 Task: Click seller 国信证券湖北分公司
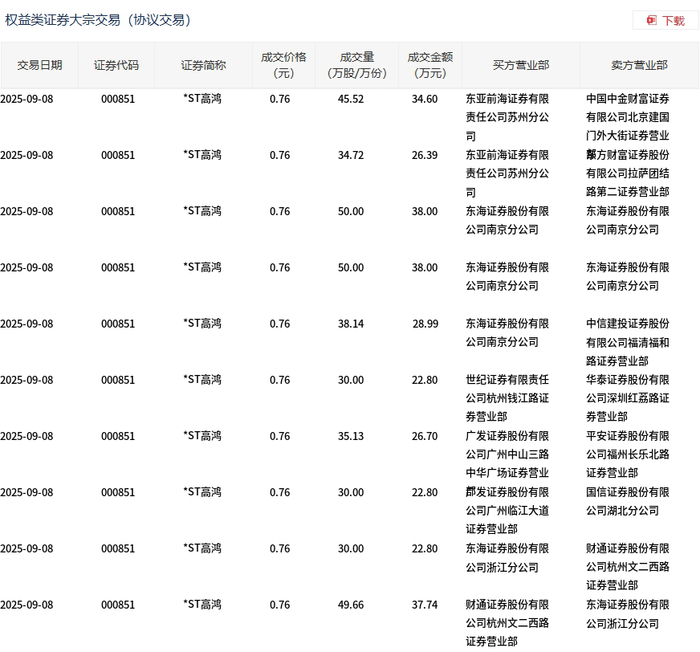628,501
